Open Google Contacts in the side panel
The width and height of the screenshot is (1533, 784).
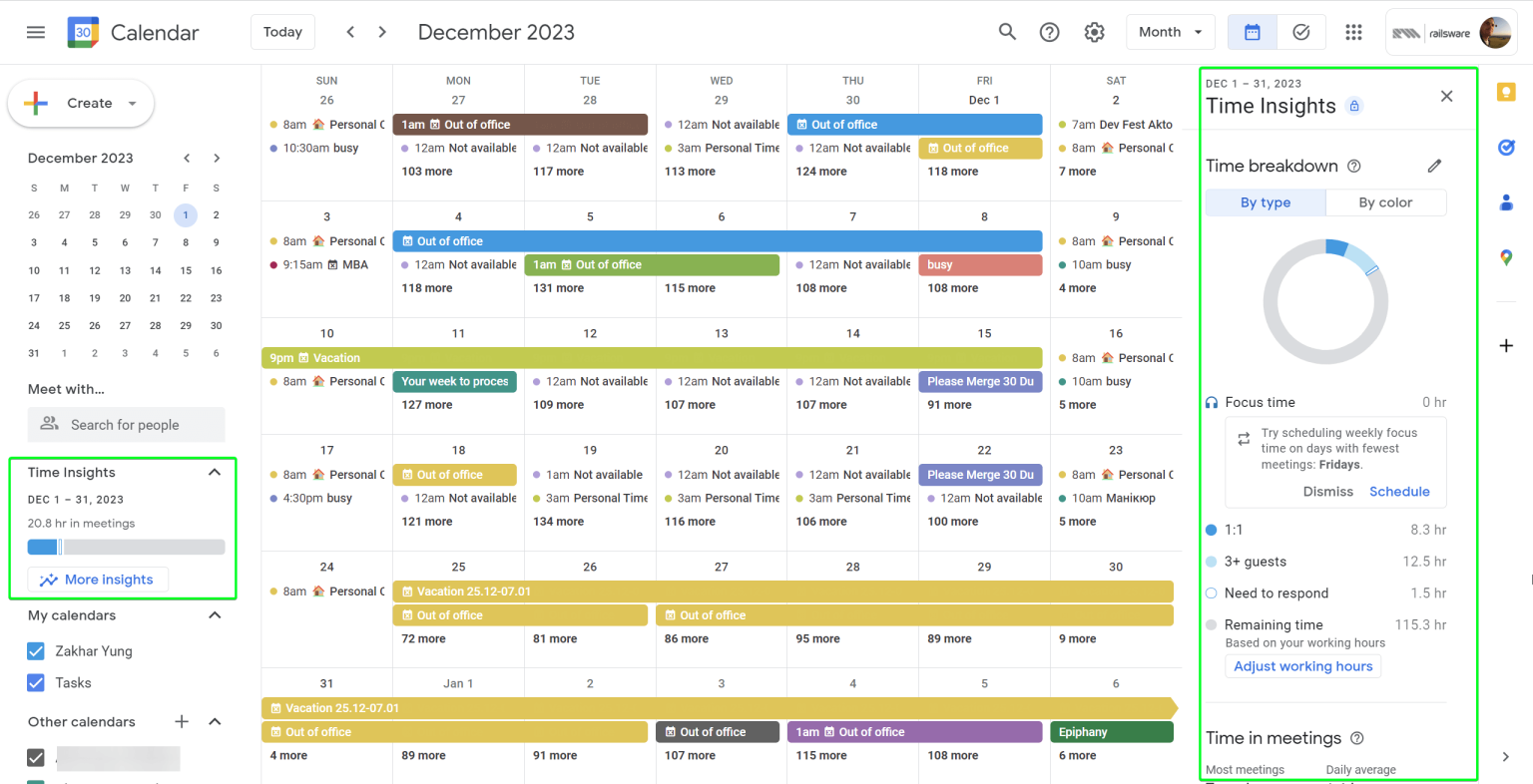(x=1507, y=202)
